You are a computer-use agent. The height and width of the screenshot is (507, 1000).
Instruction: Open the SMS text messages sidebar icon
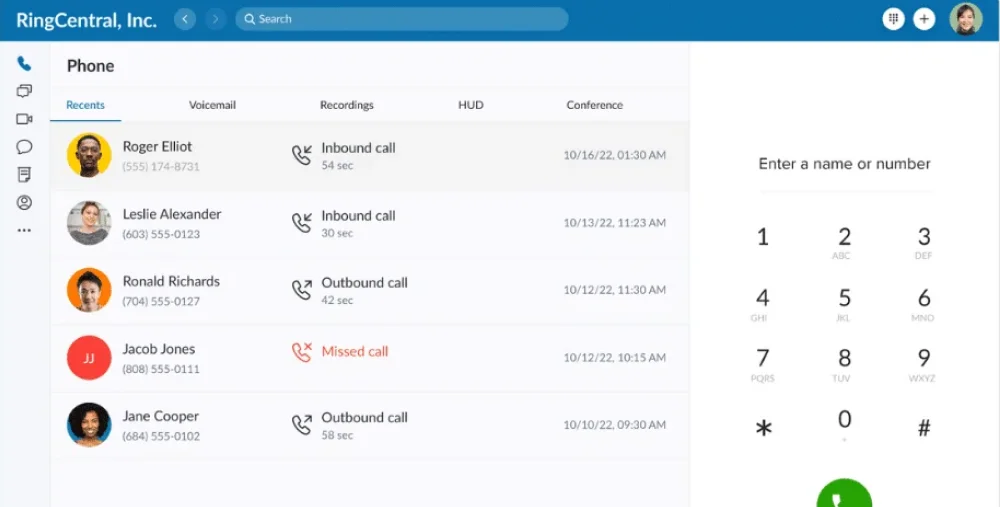tap(24, 91)
